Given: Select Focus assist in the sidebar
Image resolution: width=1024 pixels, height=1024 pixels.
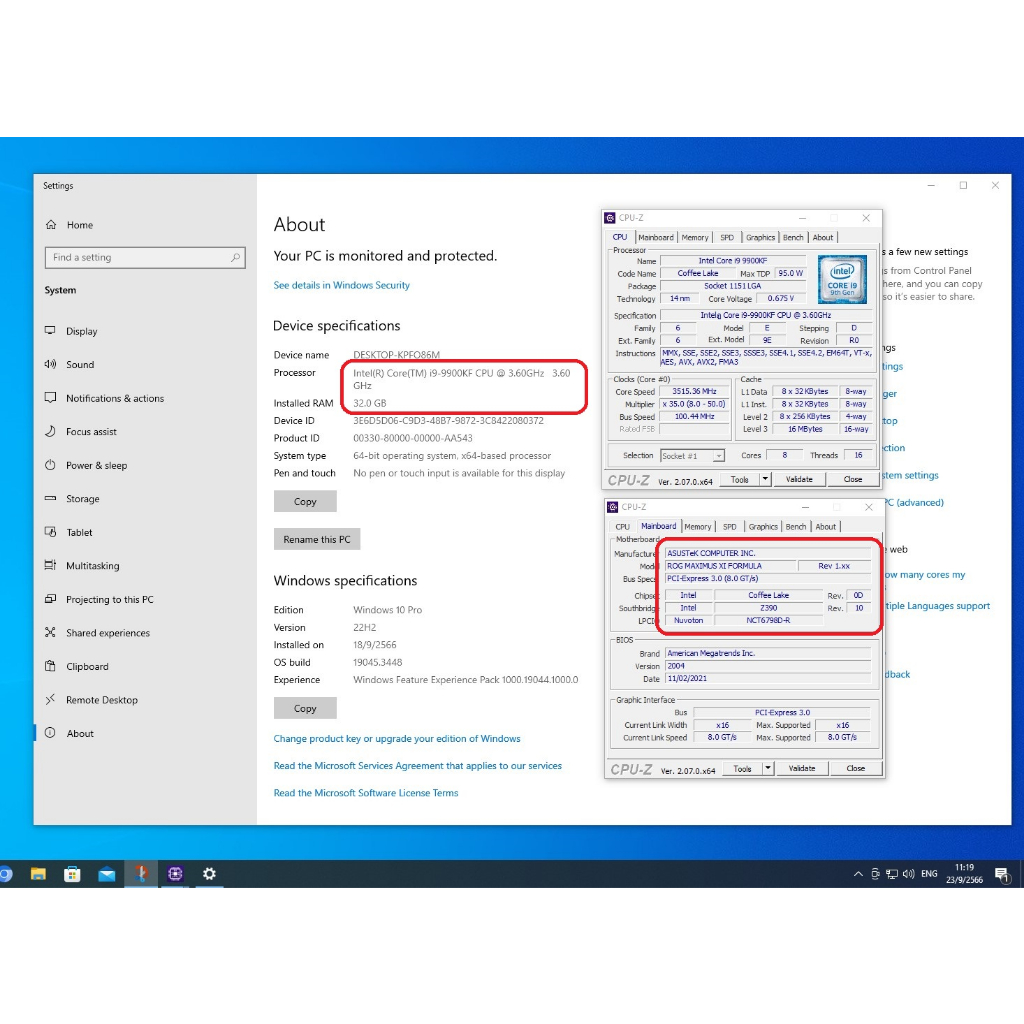Looking at the screenshot, I should 91,432.
